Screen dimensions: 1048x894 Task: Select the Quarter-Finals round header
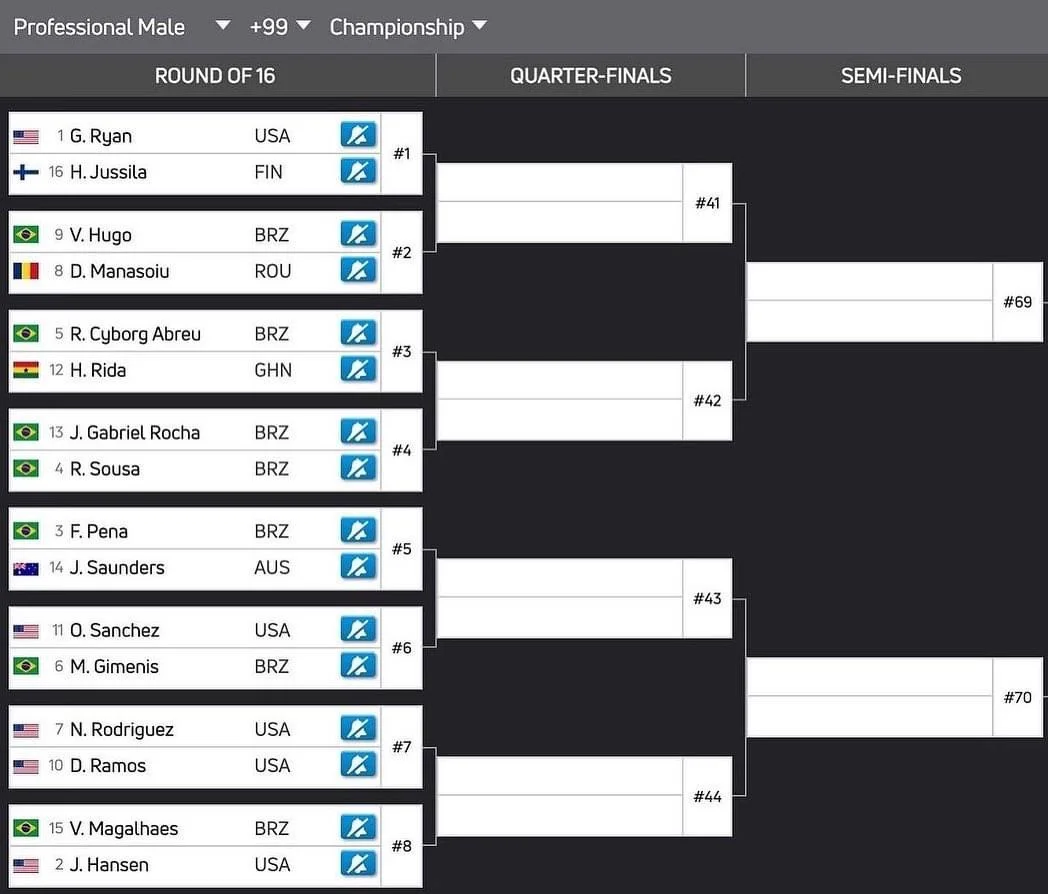click(590, 76)
